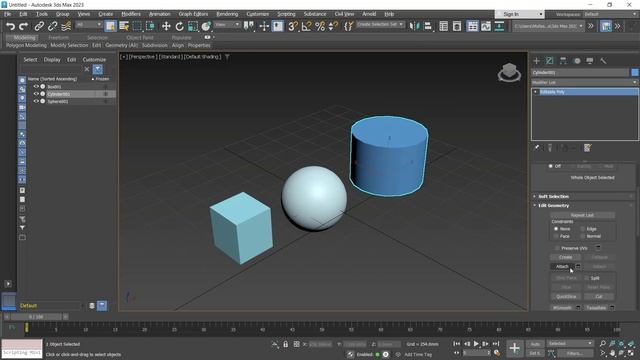Click the Attach button
This screenshot has width=640, height=360.
(562, 267)
